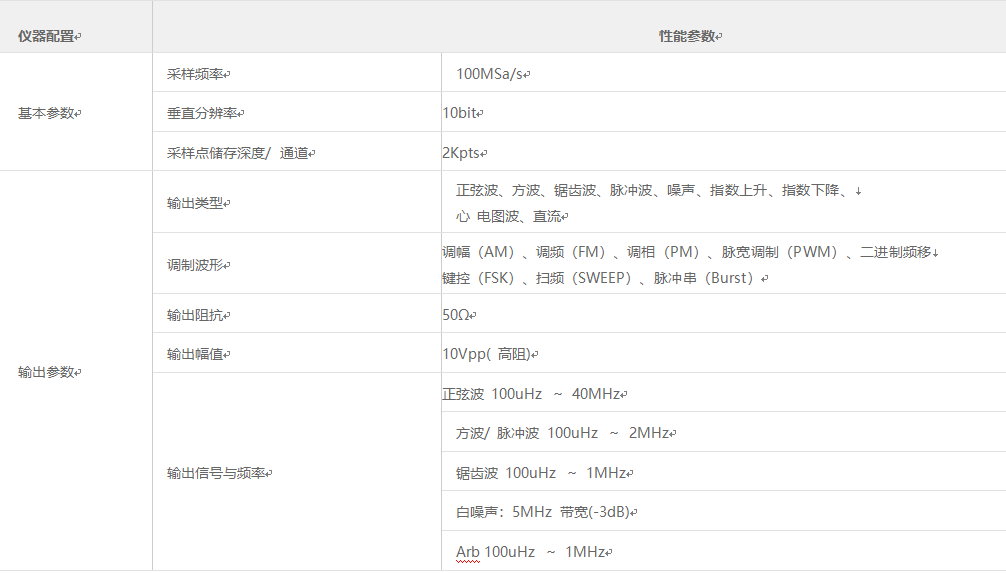
Task: Click the 10bit value text
Action: pyautogui.click(x=461, y=113)
